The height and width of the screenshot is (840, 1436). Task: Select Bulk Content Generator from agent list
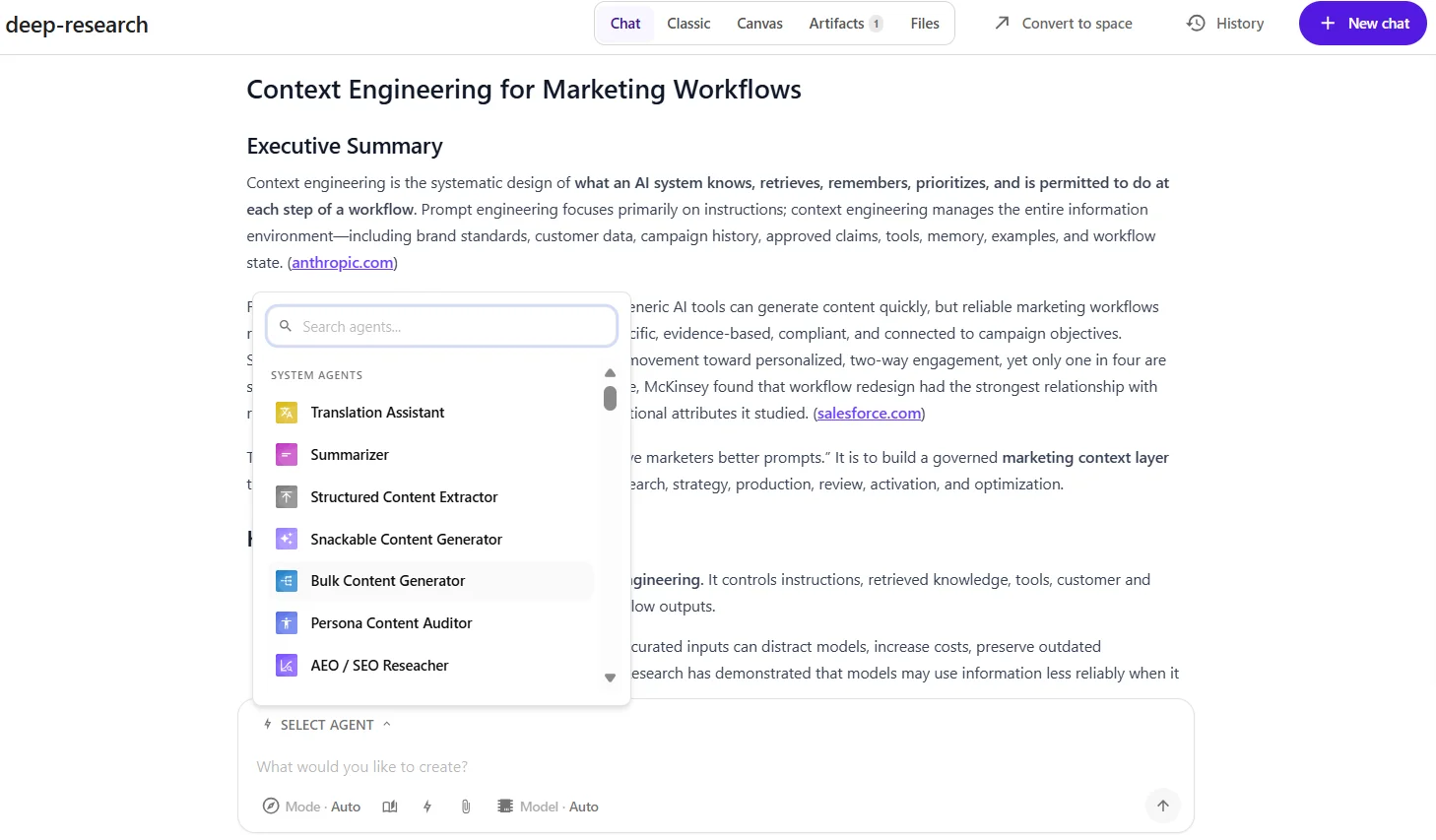coord(430,581)
